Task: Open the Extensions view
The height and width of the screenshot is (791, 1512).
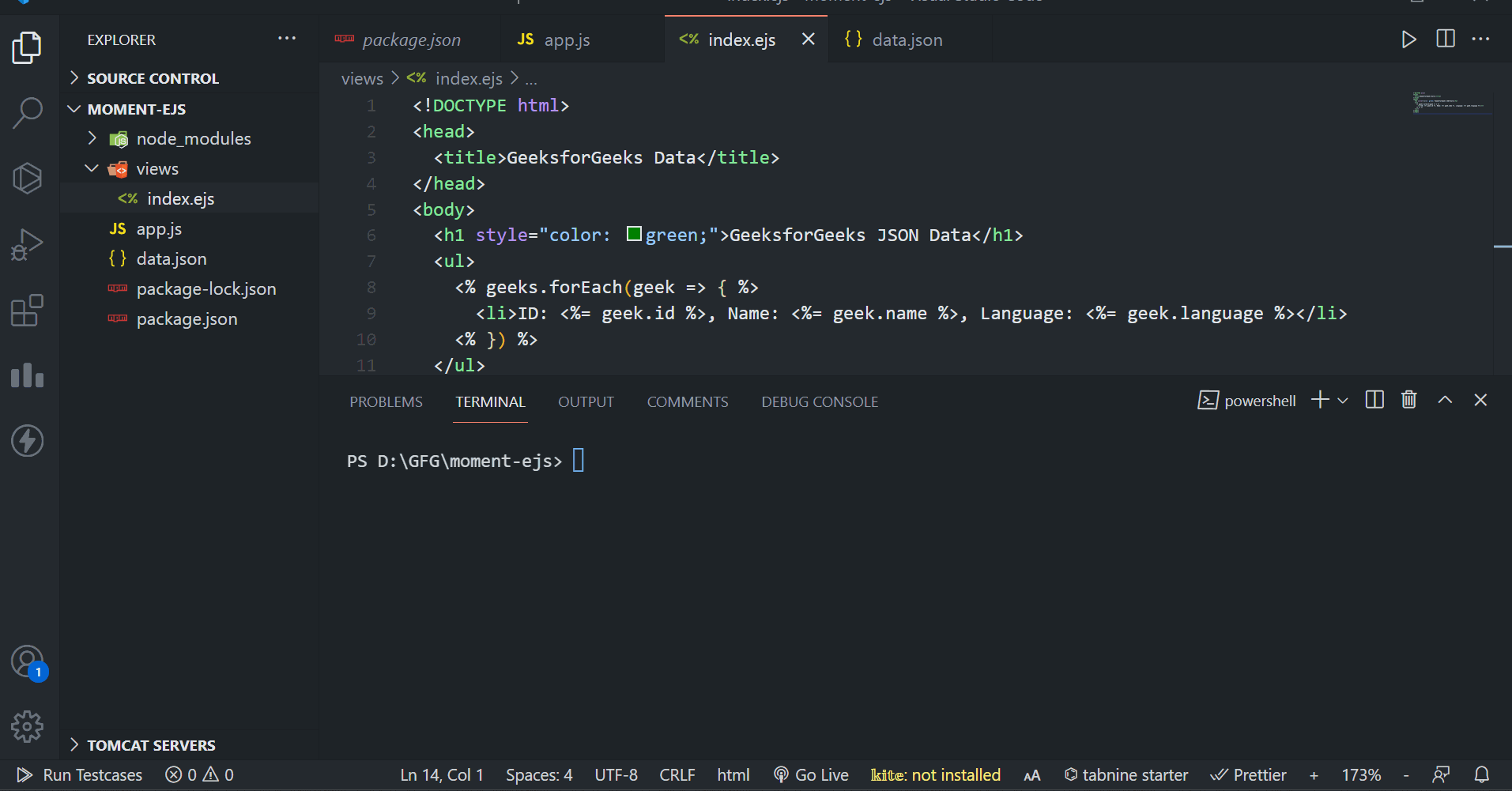Action: click(x=28, y=310)
